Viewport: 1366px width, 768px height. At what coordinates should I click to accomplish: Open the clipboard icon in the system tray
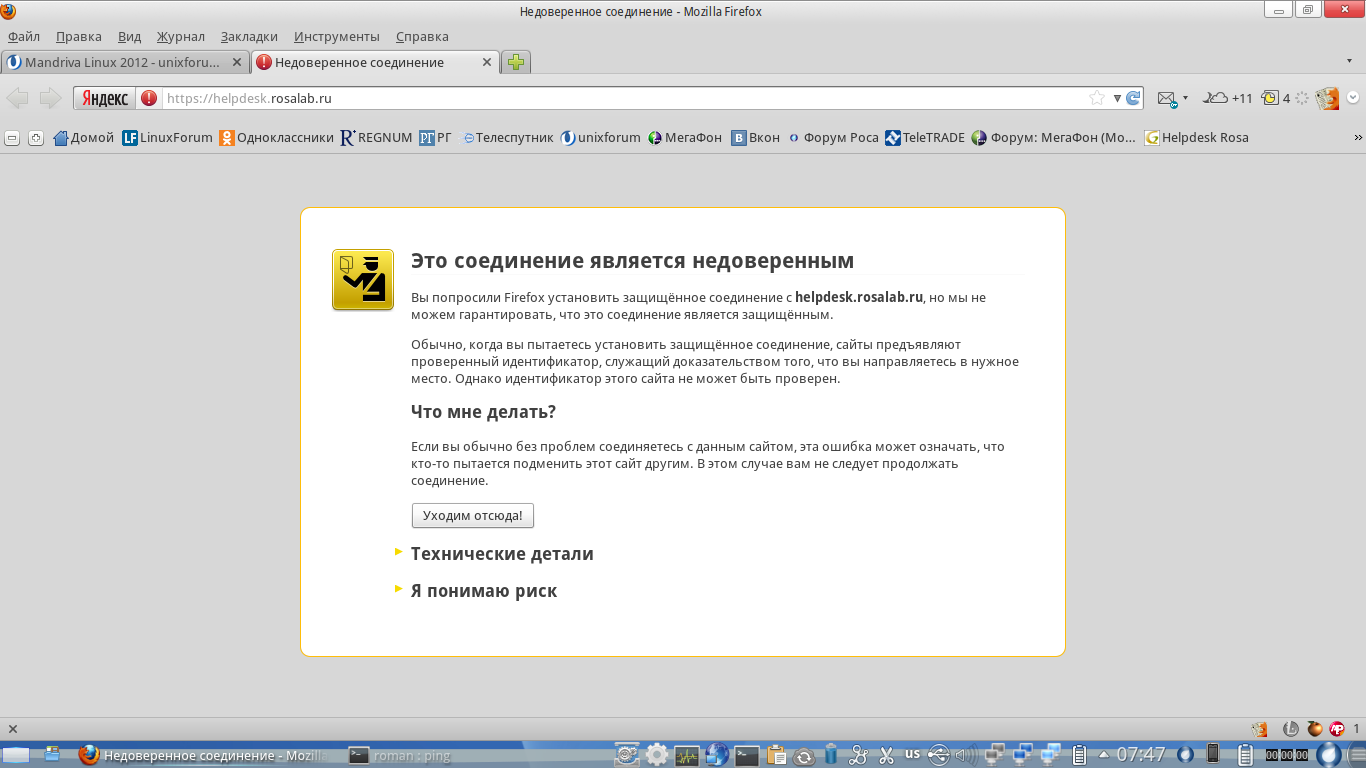pyautogui.click(x=778, y=755)
